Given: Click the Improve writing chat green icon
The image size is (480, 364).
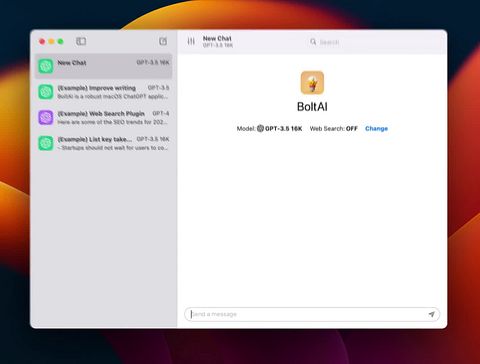Looking at the screenshot, I should pyautogui.click(x=46, y=92).
